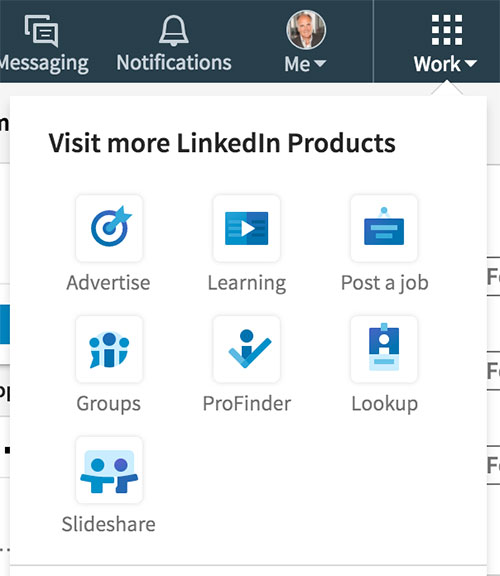
Task: Open the Lookup badge icon
Action: (384, 349)
